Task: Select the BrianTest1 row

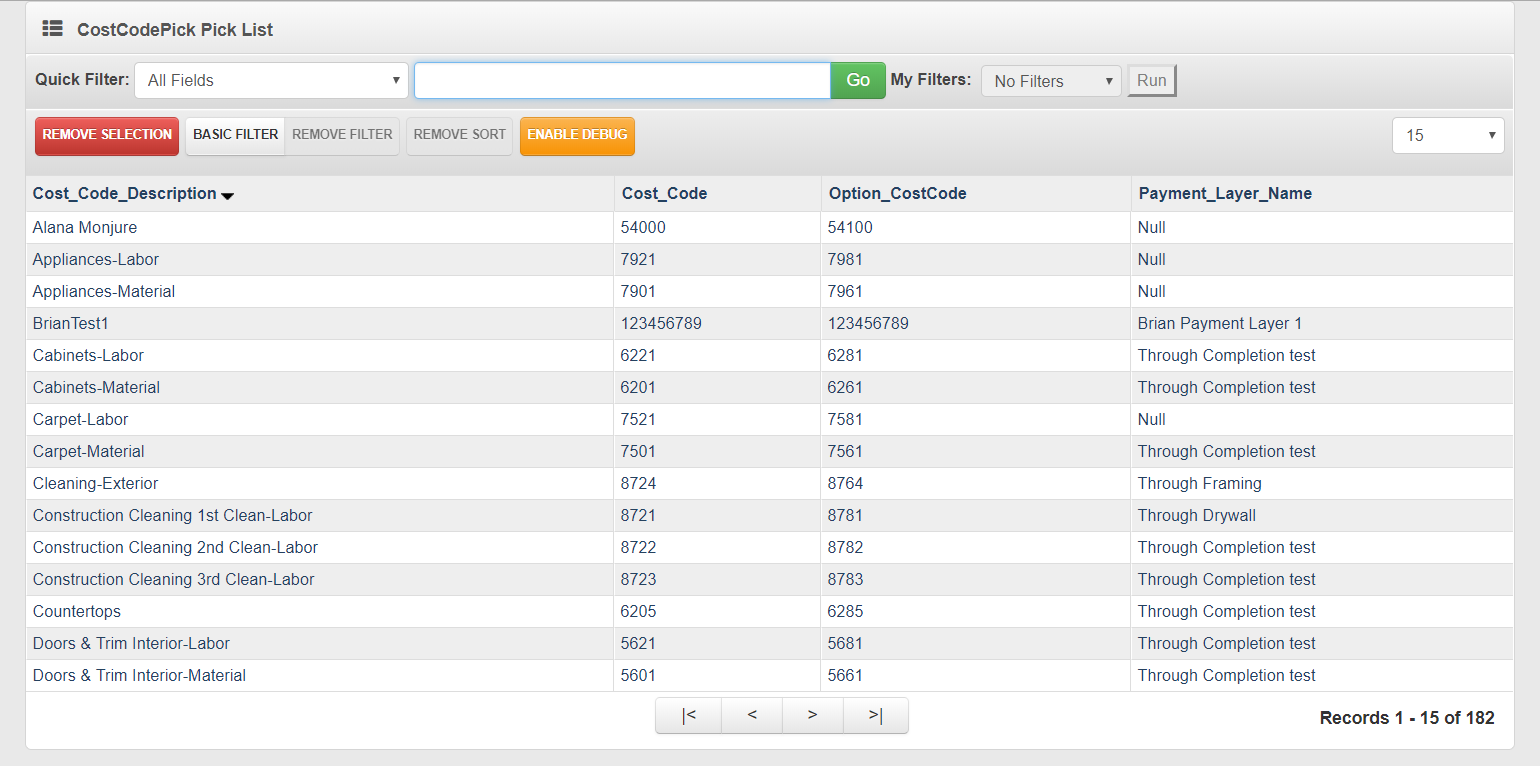Action: click(x=68, y=324)
